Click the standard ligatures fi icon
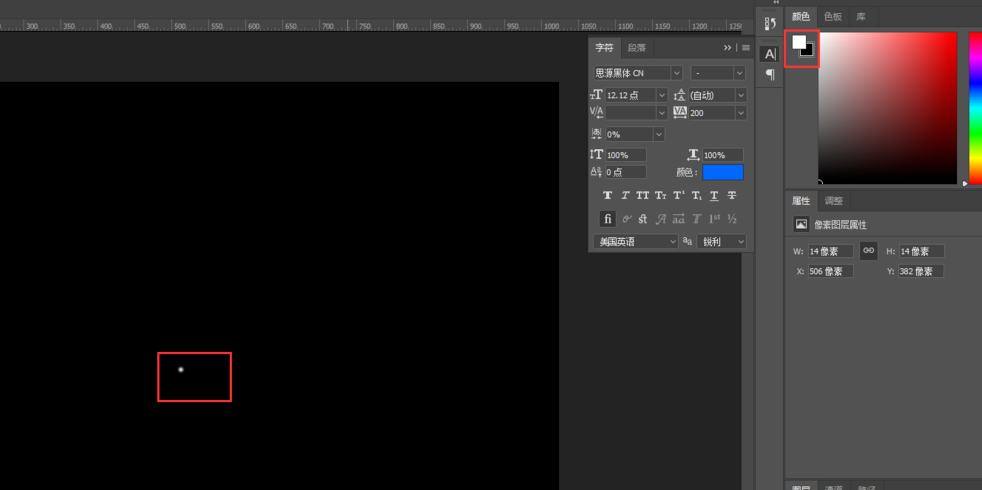The image size is (982, 490). pyautogui.click(x=607, y=219)
